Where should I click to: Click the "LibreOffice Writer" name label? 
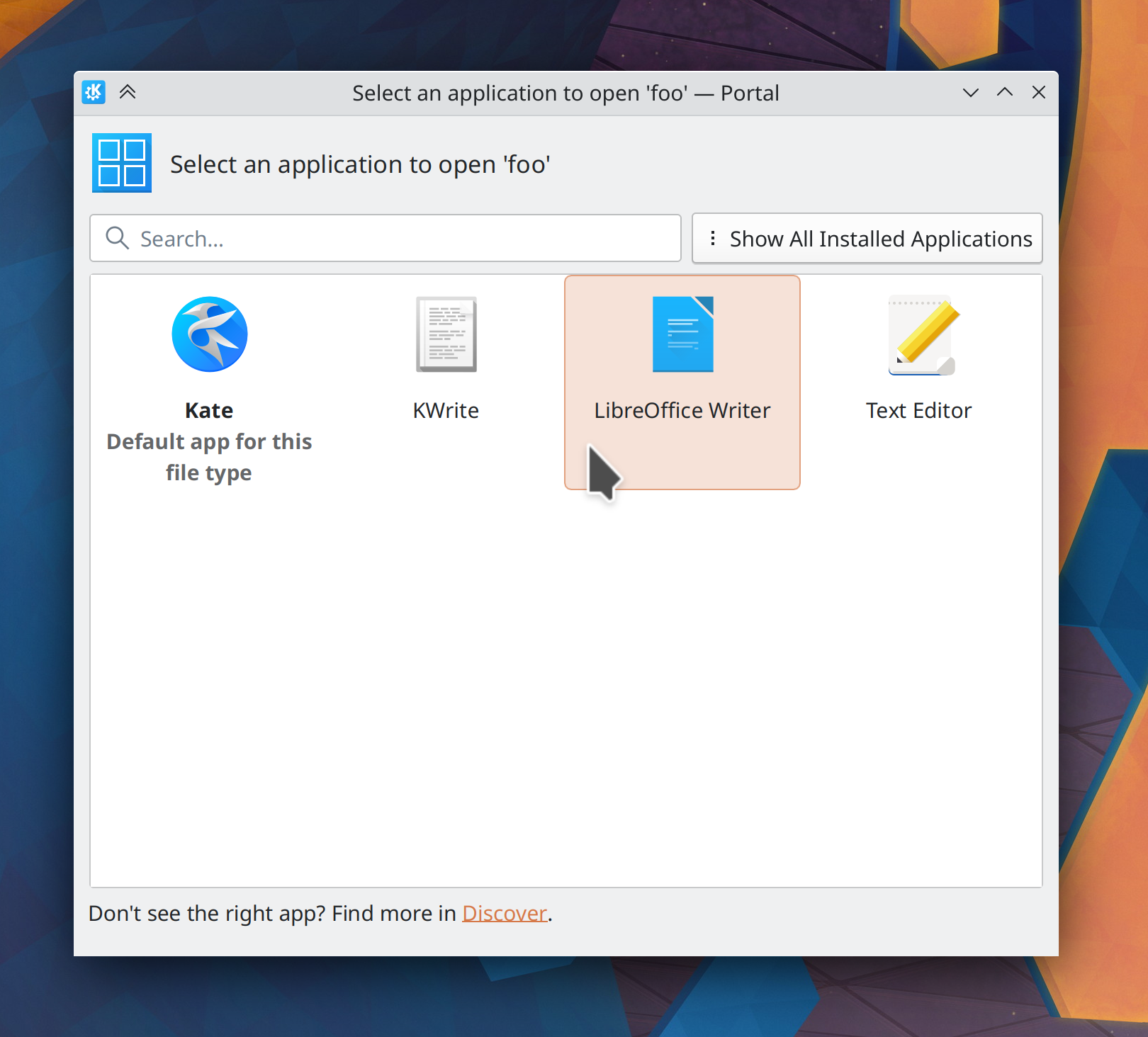point(682,411)
